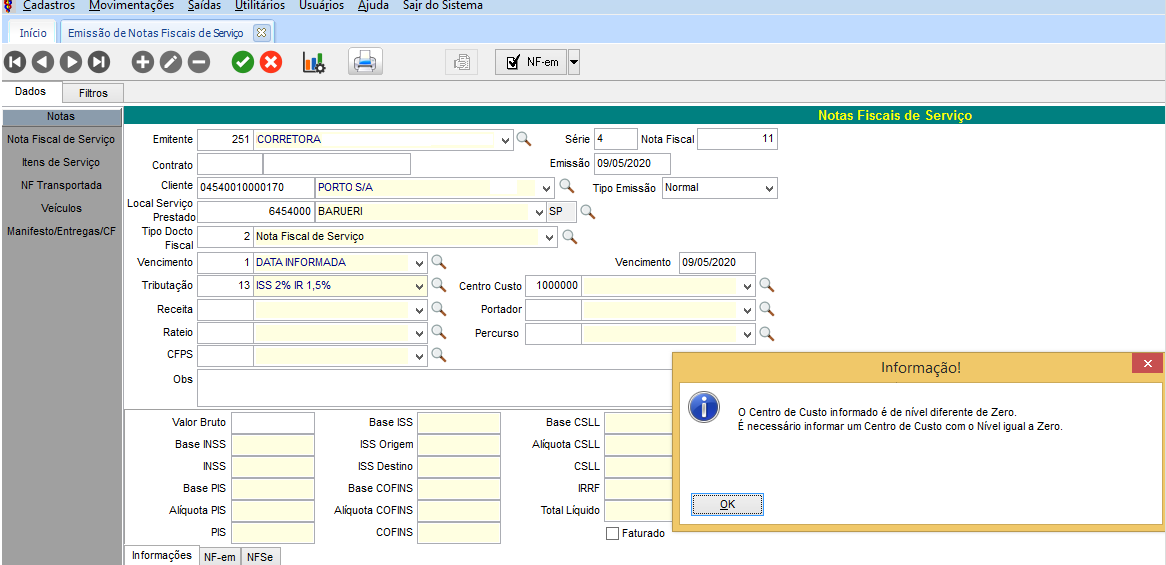Cancel changes with the red X icon

(x=271, y=62)
